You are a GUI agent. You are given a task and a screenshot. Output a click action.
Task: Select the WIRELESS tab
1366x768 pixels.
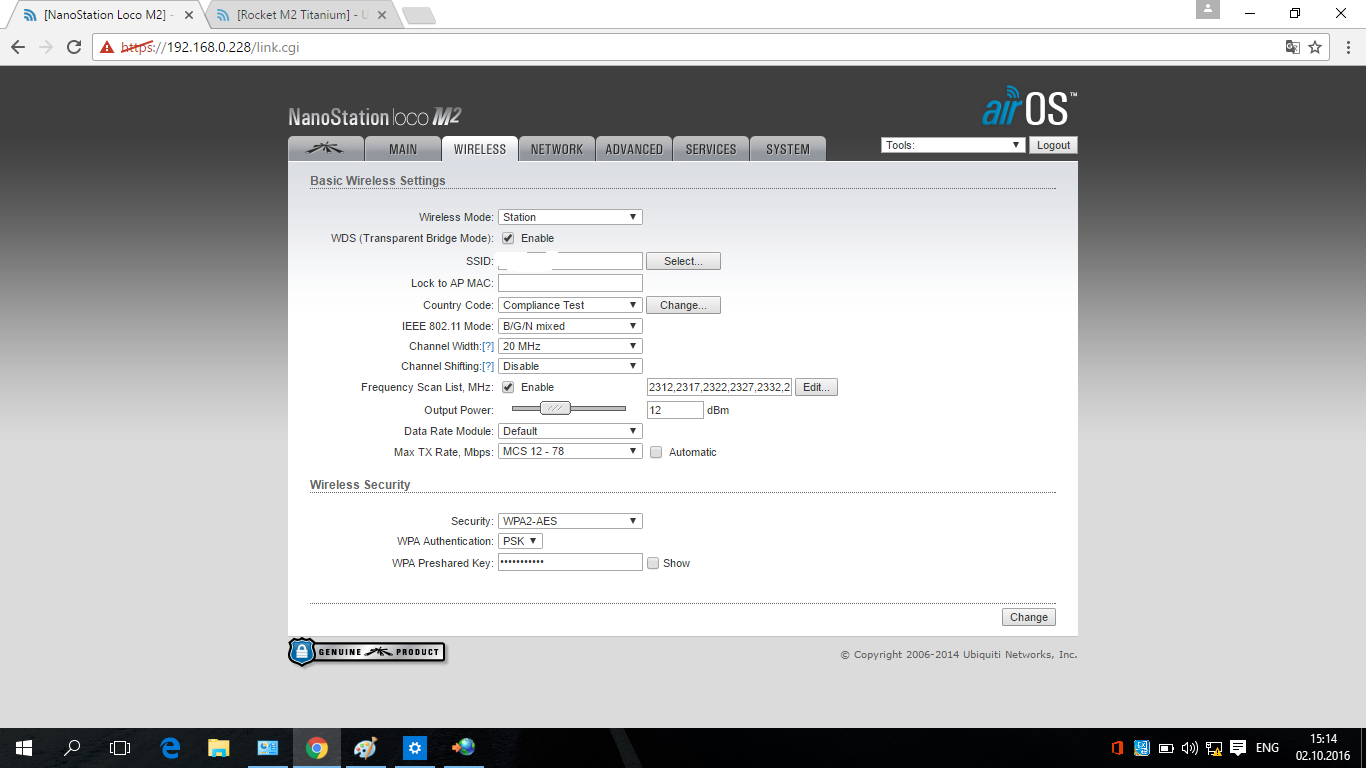(480, 149)
